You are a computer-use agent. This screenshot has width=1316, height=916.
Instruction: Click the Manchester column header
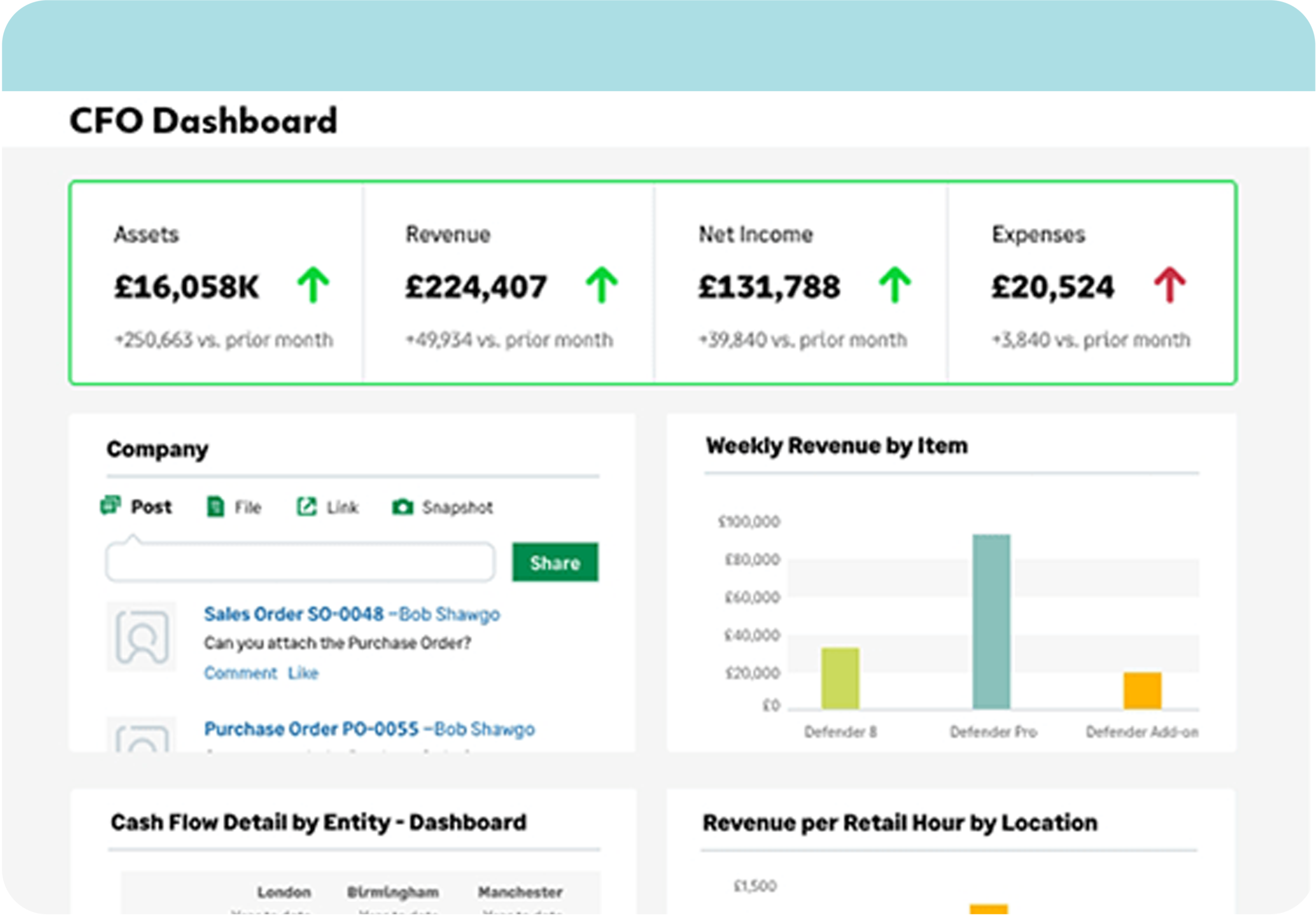(x=520, y=892)
